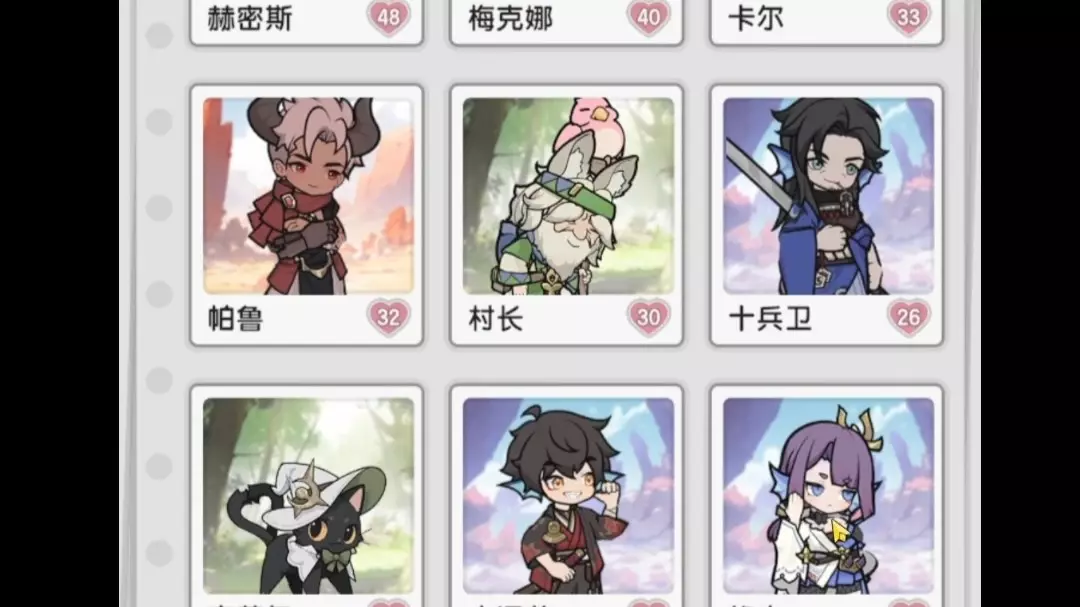Select the black cat with witch hat portrait
The image size is (1080, 607).
[x=308, y=496]
